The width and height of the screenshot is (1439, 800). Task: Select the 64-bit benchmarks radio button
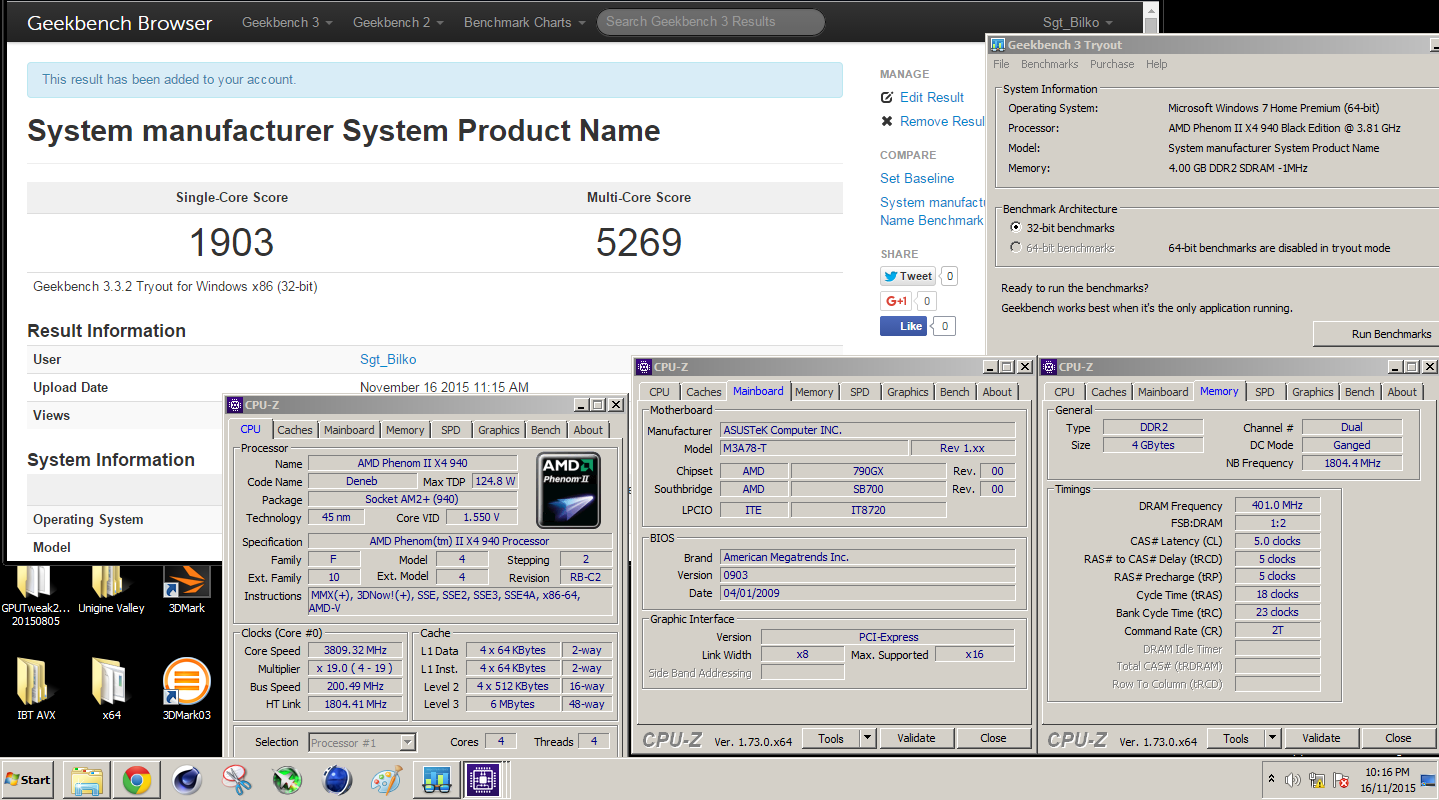point(1016,248)
